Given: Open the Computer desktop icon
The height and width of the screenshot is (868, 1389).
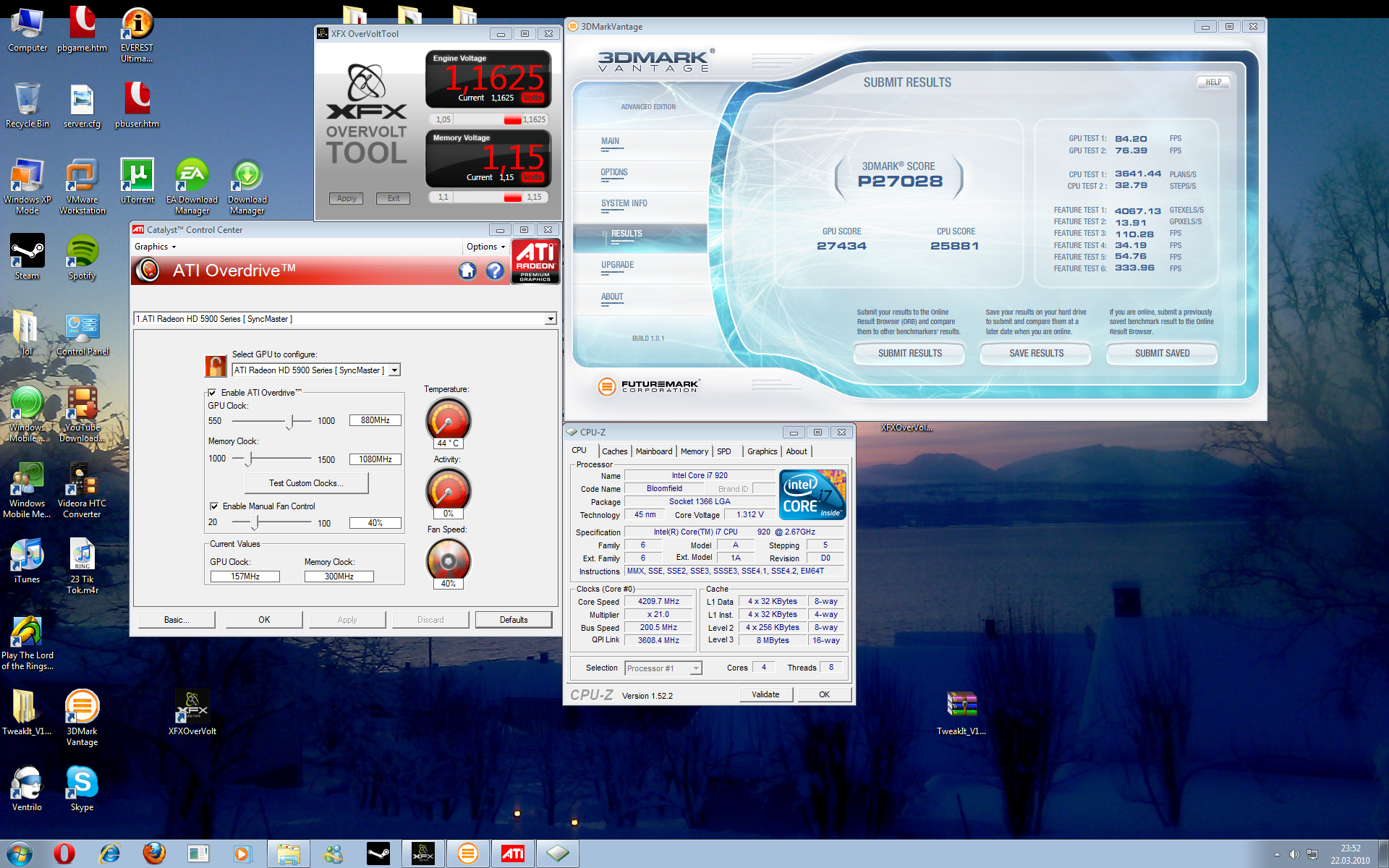Looking at the screenshot, I should pos(27,30).
